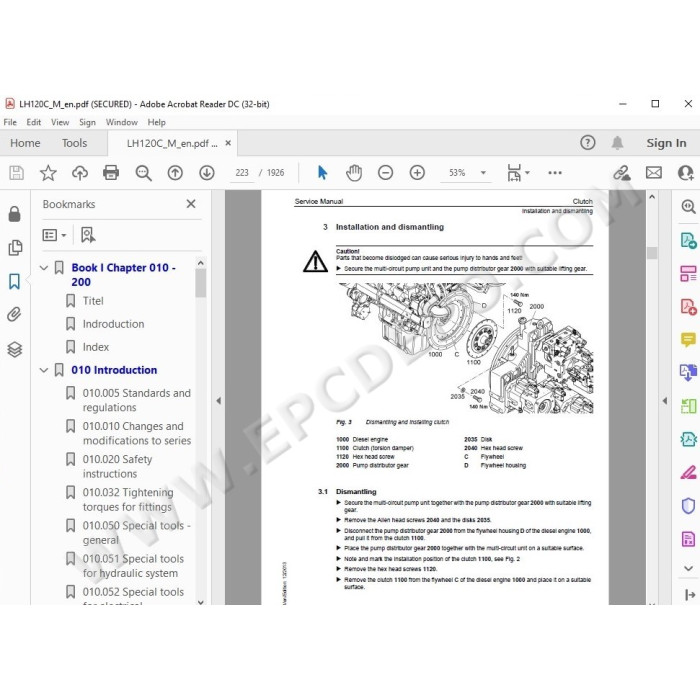Switch to the Tools tab
The image size is (700, 700).
tap(74, 143)
